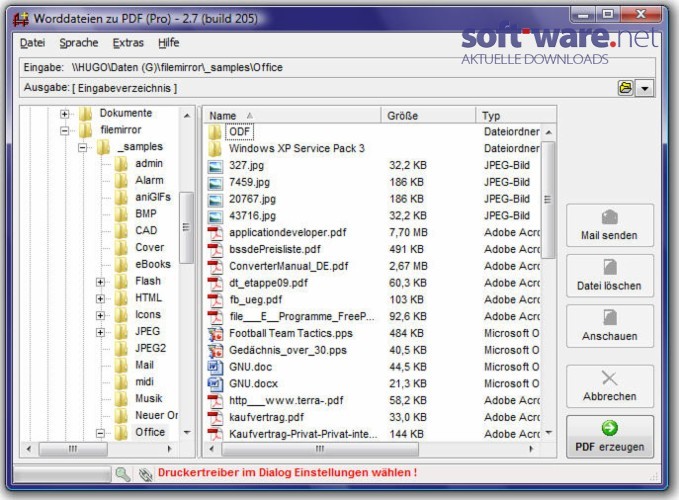Viewport: 679px width, 500px height.
Task: Select Windows XP Service Pack 3 folder icon
Action: click(215, 149)
